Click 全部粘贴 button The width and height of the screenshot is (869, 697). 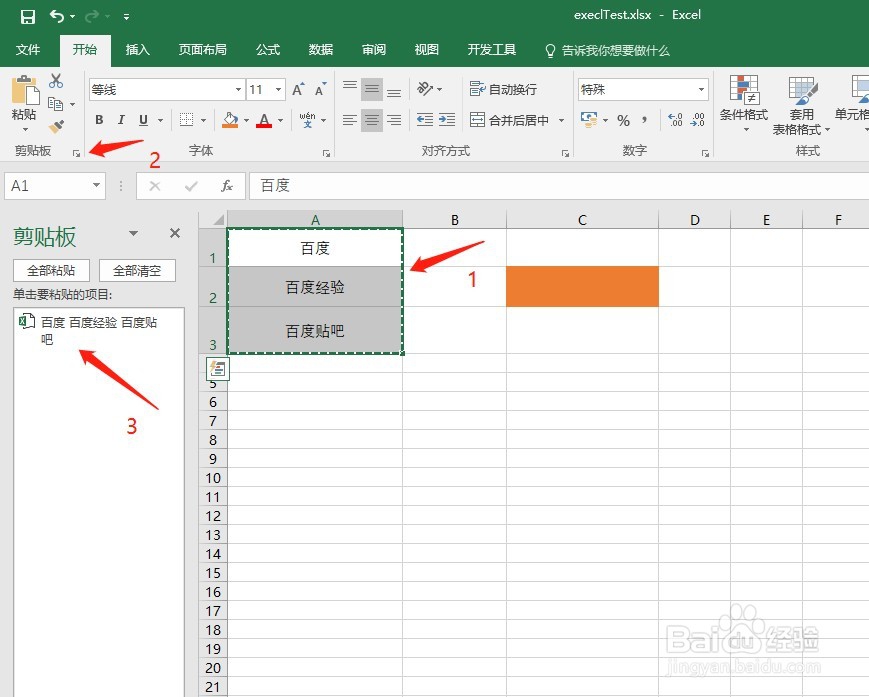[x=51, y=270]
